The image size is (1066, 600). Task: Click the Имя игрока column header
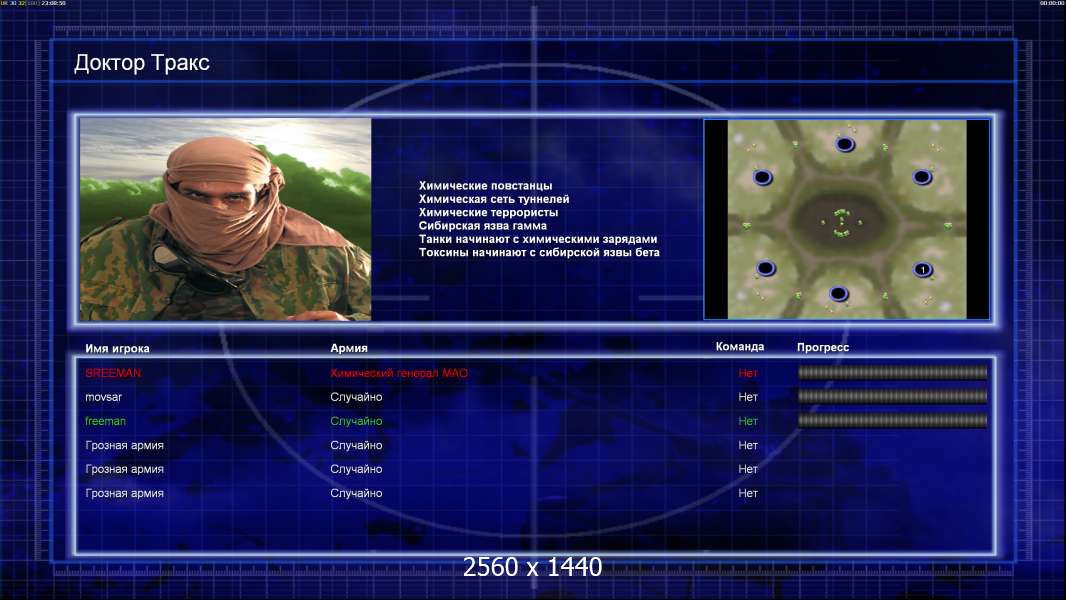pos(118,349)
